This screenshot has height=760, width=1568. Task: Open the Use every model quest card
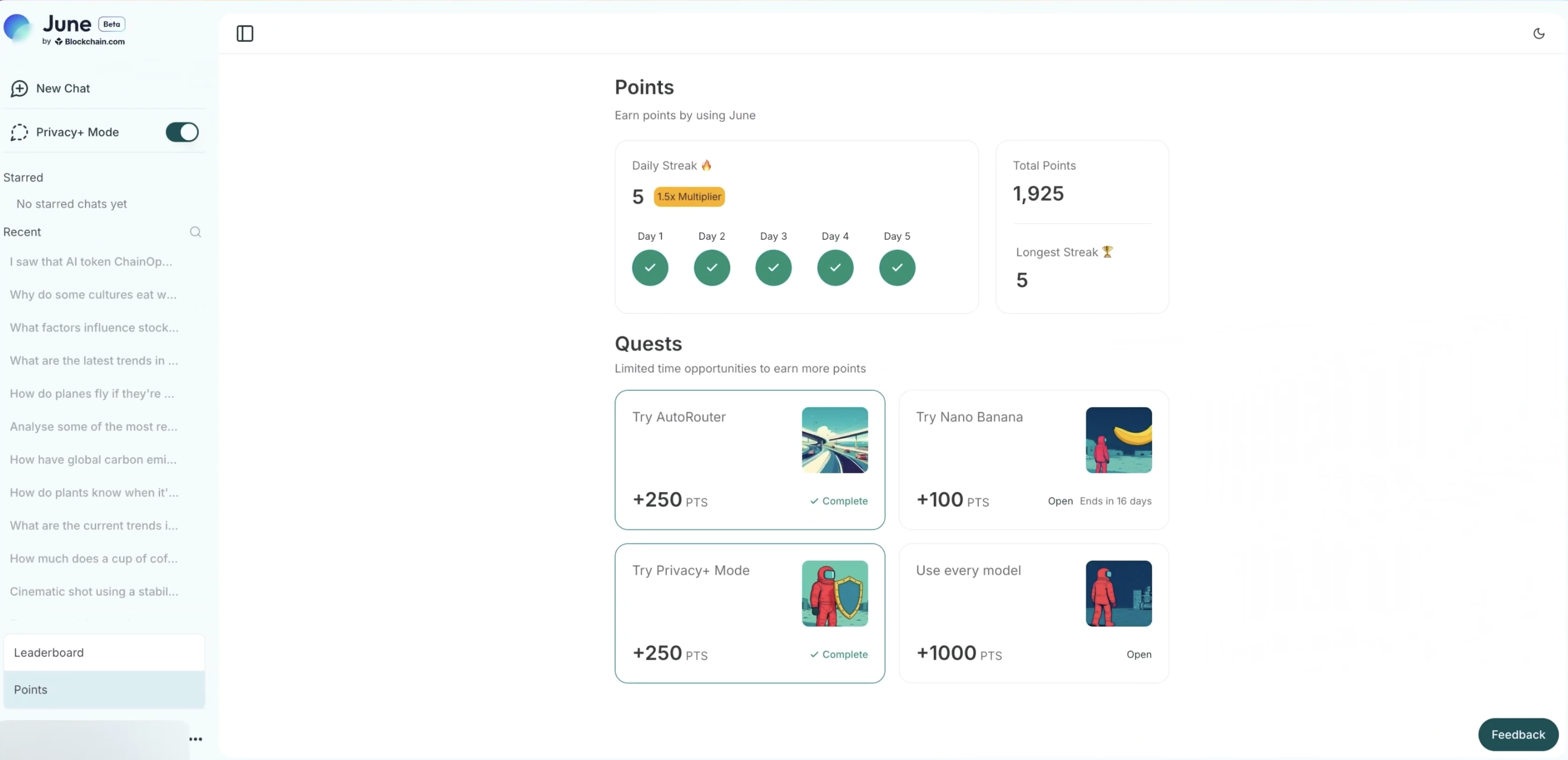point(1033,613)
